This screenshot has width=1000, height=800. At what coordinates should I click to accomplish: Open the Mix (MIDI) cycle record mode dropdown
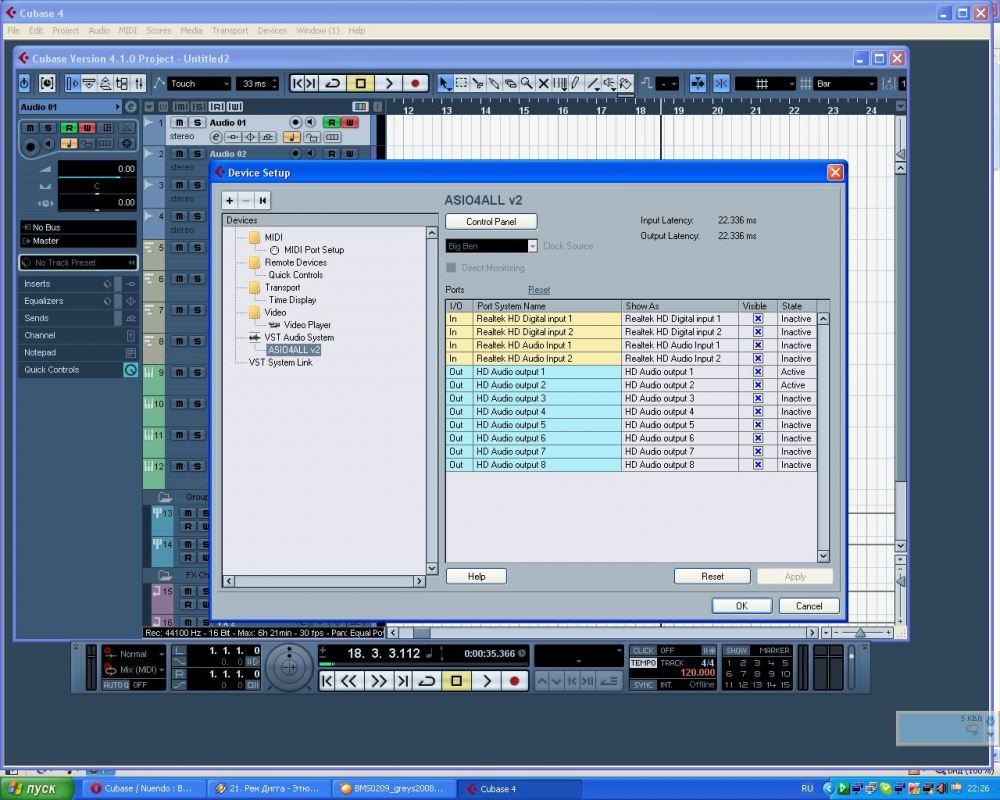[x=136, y=670]
